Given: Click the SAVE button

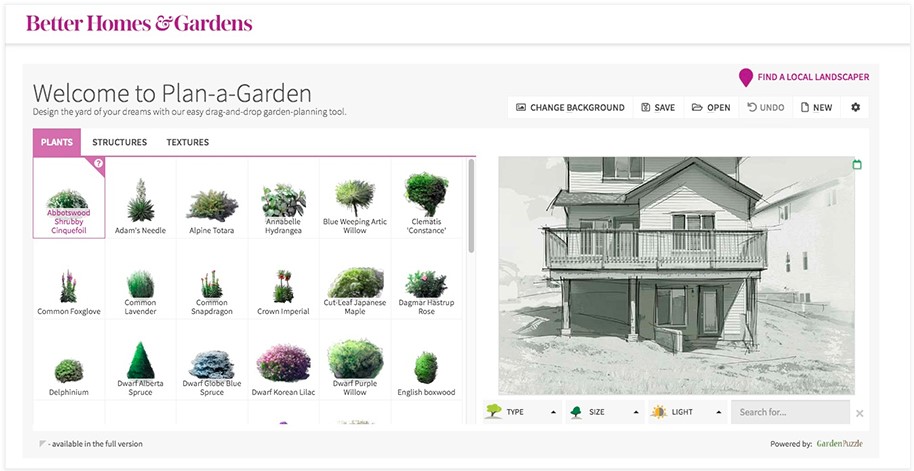Looking at the screenshot, I should click(658, 108).
